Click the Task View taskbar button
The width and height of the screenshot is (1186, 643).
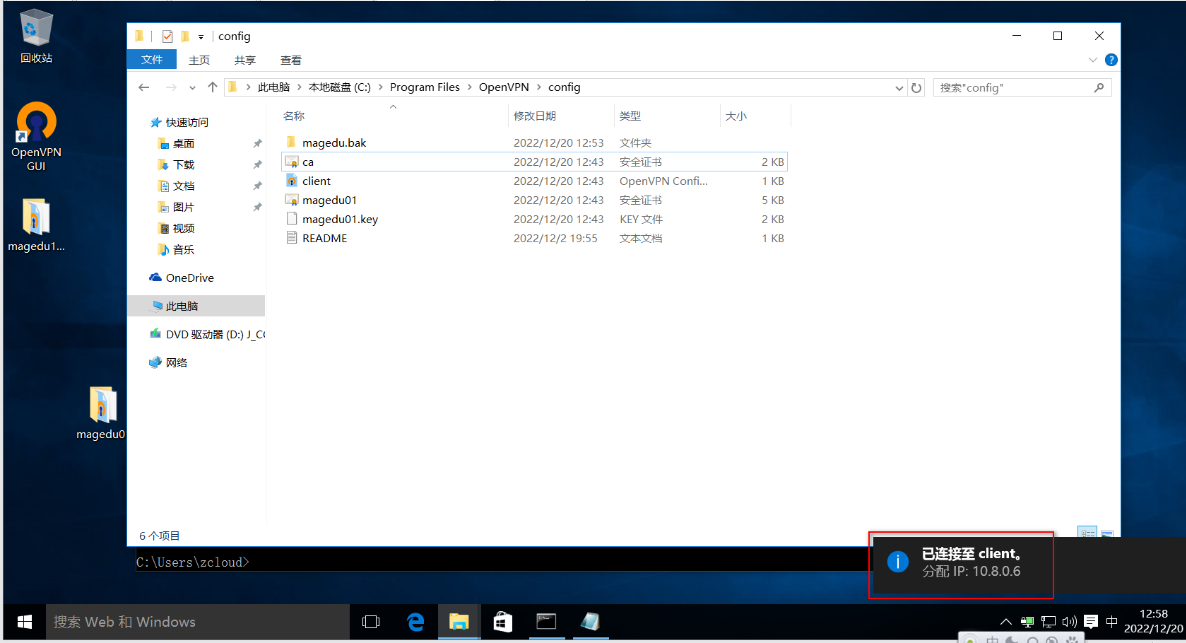(371, 622)
